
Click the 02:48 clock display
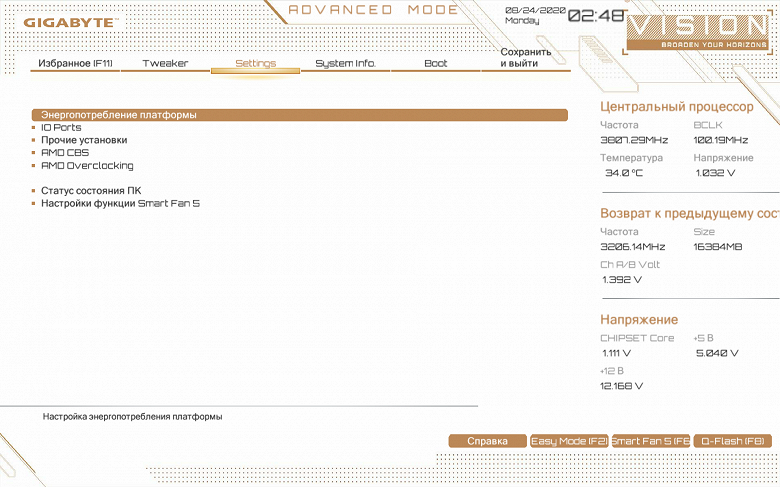tap(596, 15)
